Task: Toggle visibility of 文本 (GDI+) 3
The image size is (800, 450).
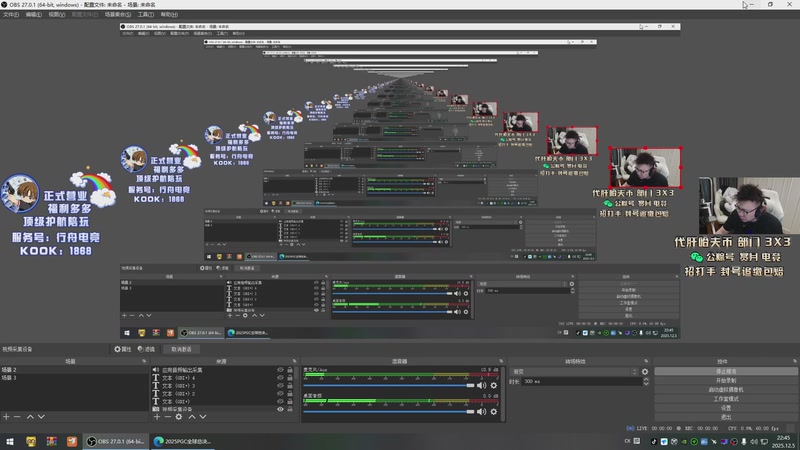Action: click(x=280, y=386)
